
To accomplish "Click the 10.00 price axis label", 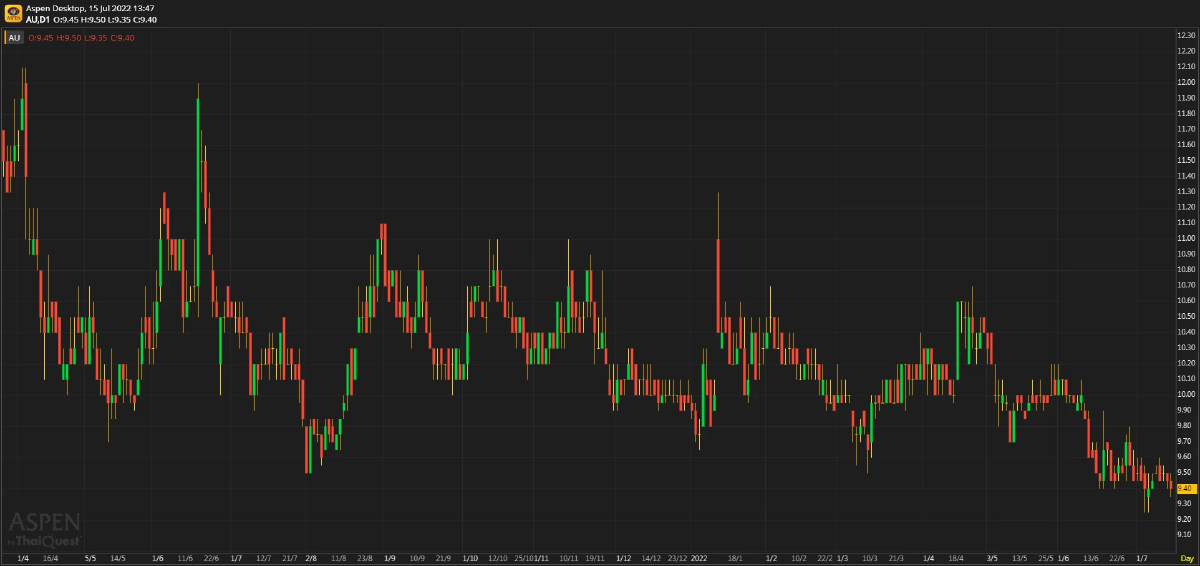I will (x=1186, y=394).
